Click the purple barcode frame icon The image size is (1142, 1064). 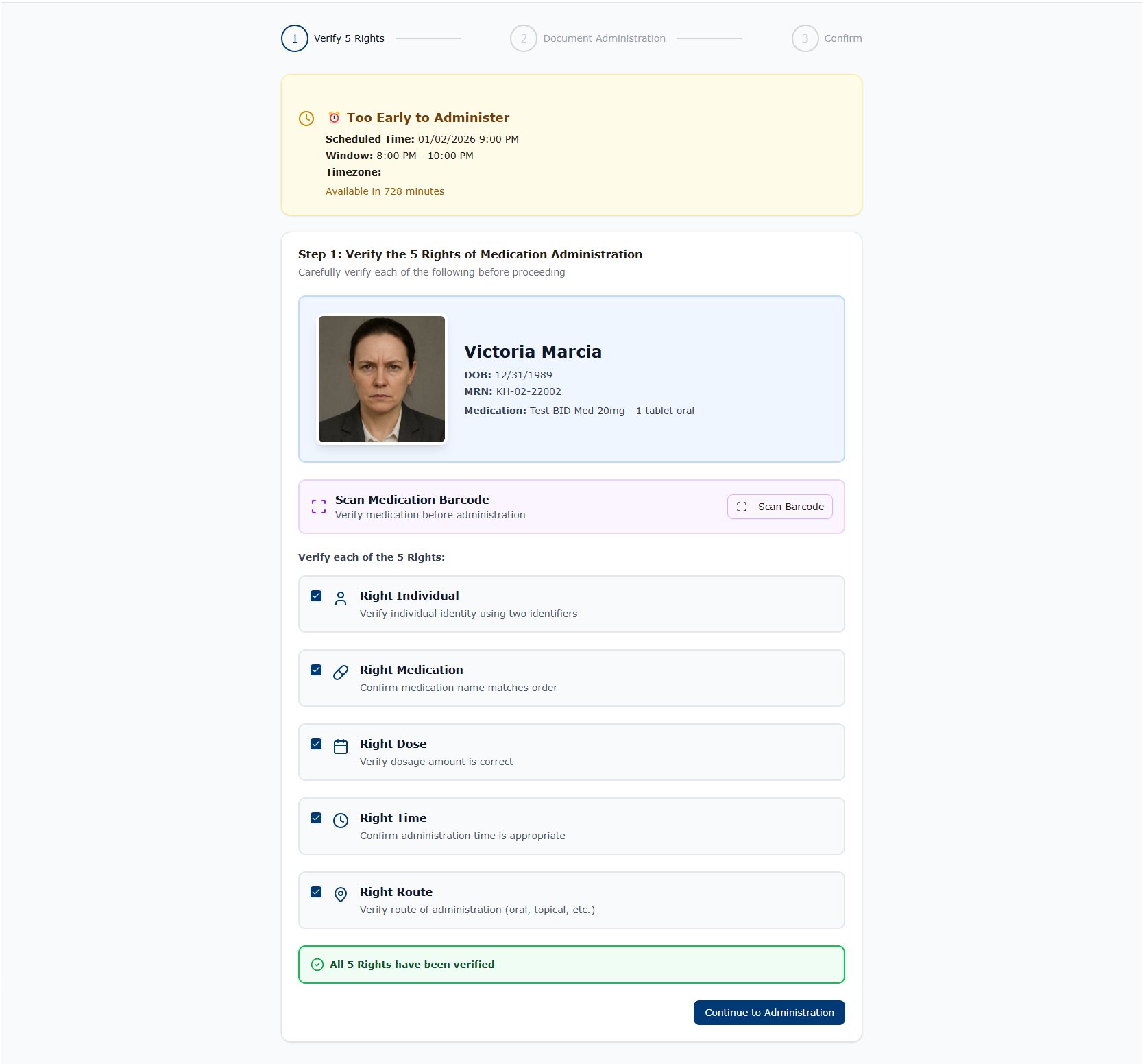point(318,506)
